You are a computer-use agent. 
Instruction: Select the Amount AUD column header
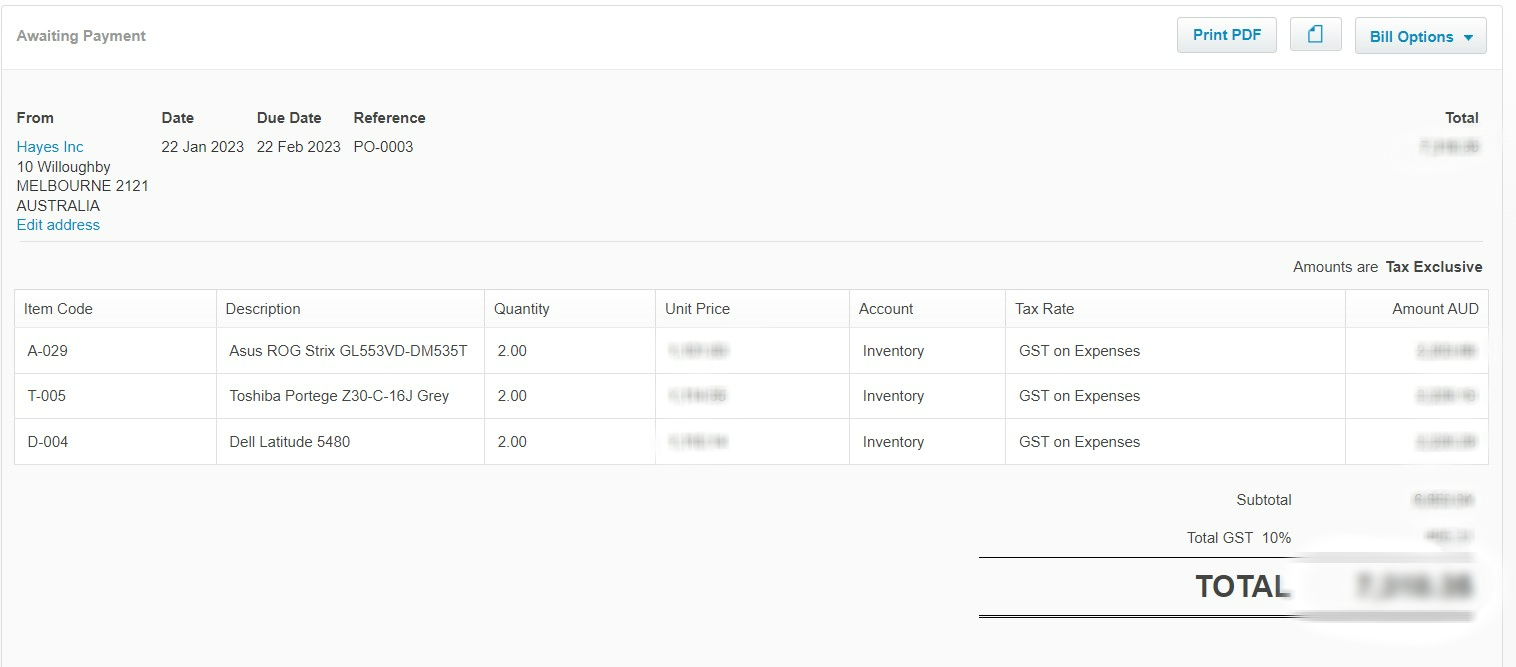pos(1435,309)
